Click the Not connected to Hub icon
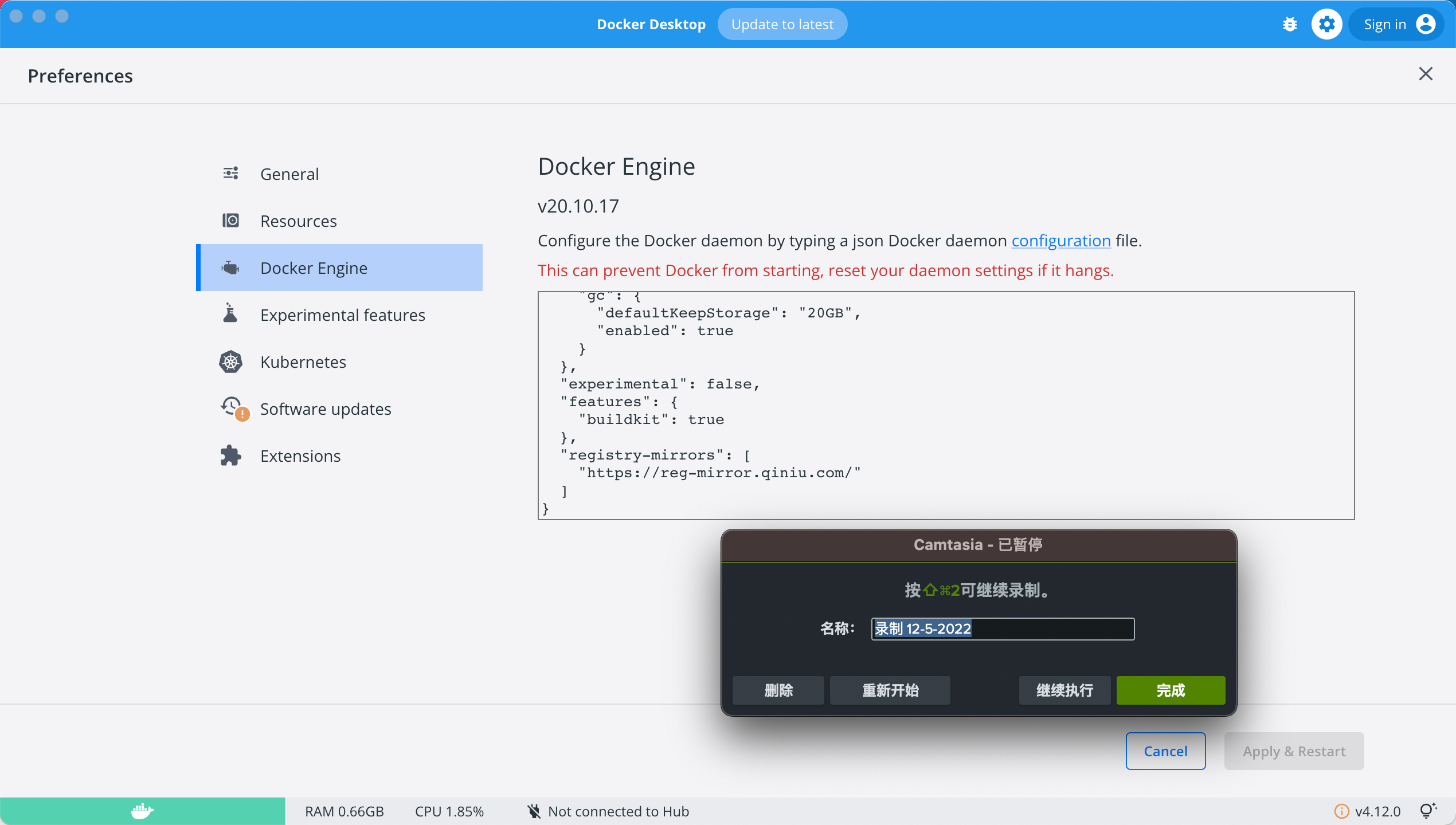 (534, 811)
